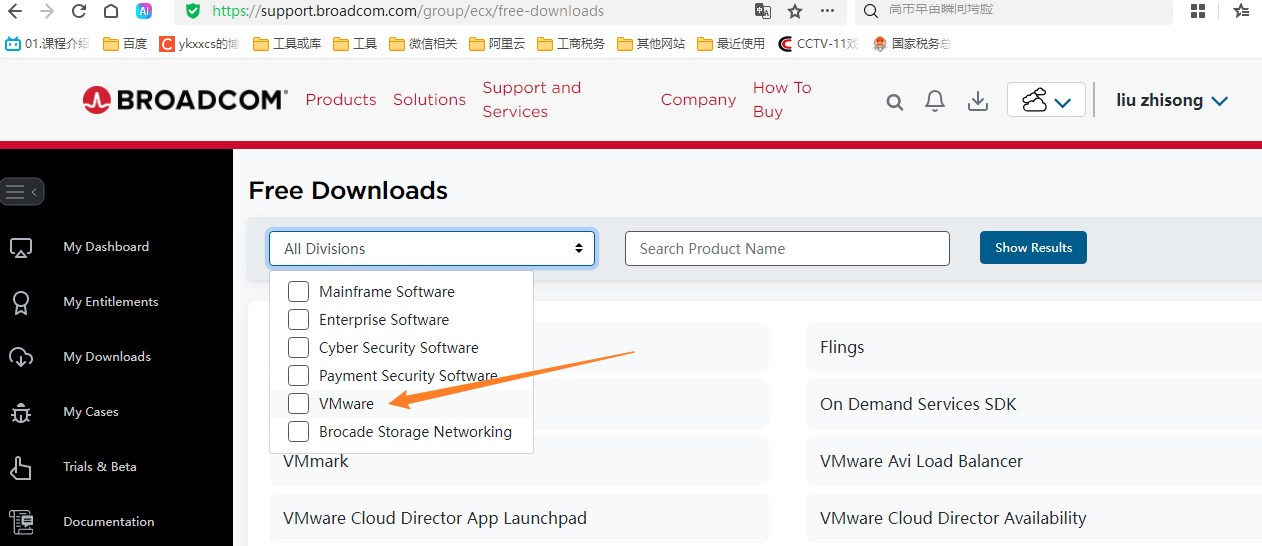Open VMware Cloud Director Availability entry

pos(1034,518)
